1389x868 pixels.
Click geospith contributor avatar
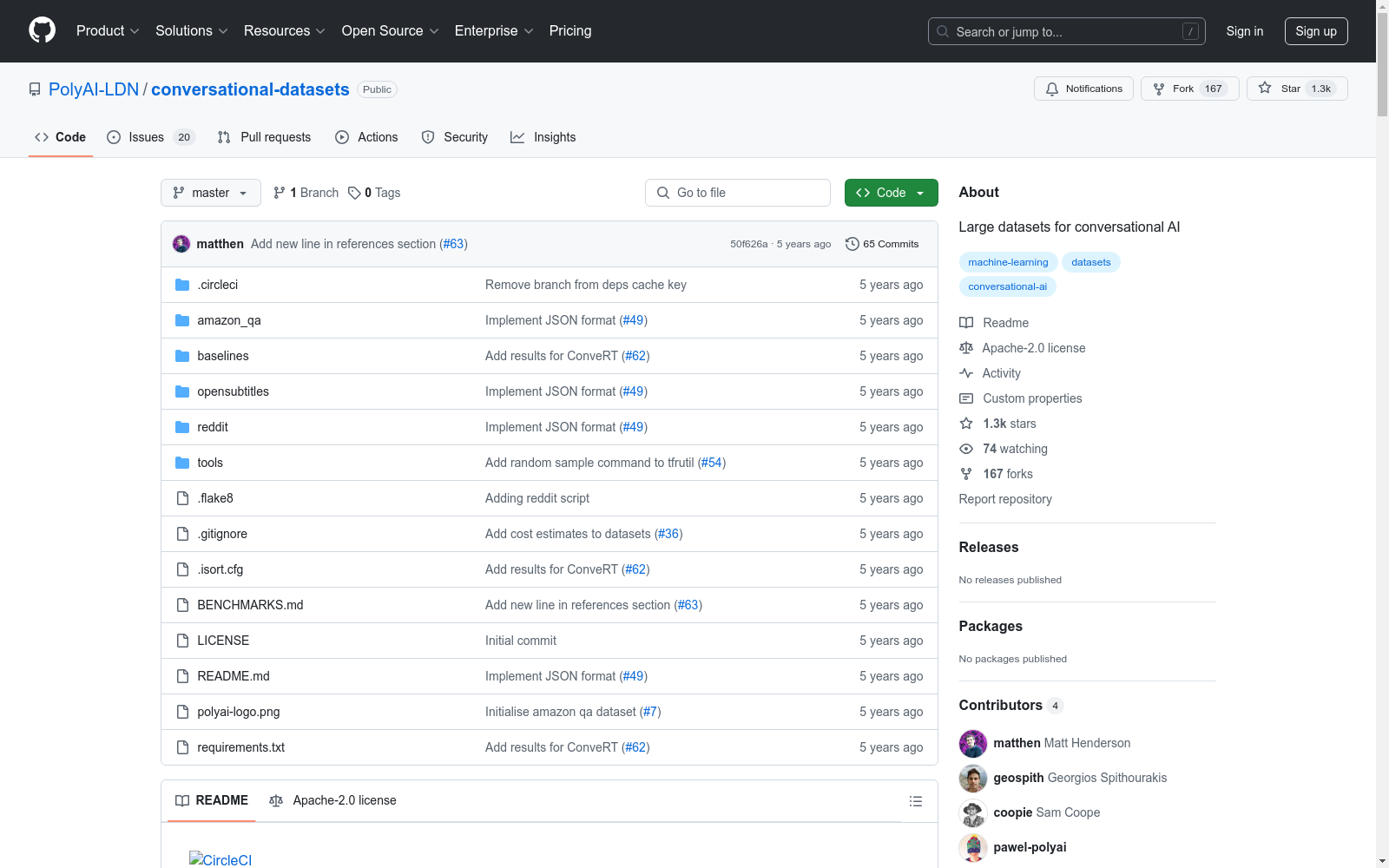(973, 778)
